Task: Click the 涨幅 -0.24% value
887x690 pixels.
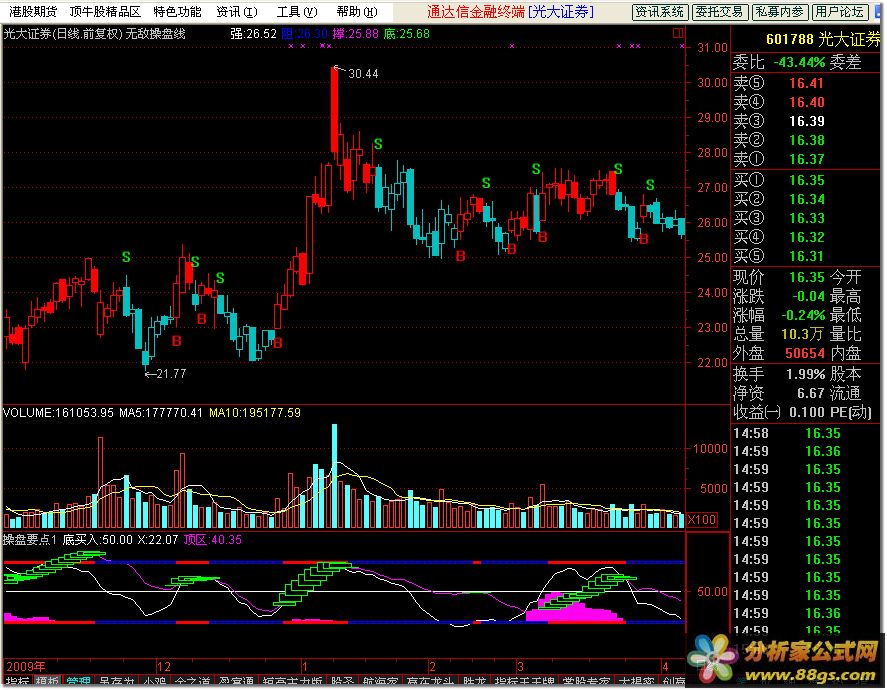Action: [803, 315]
